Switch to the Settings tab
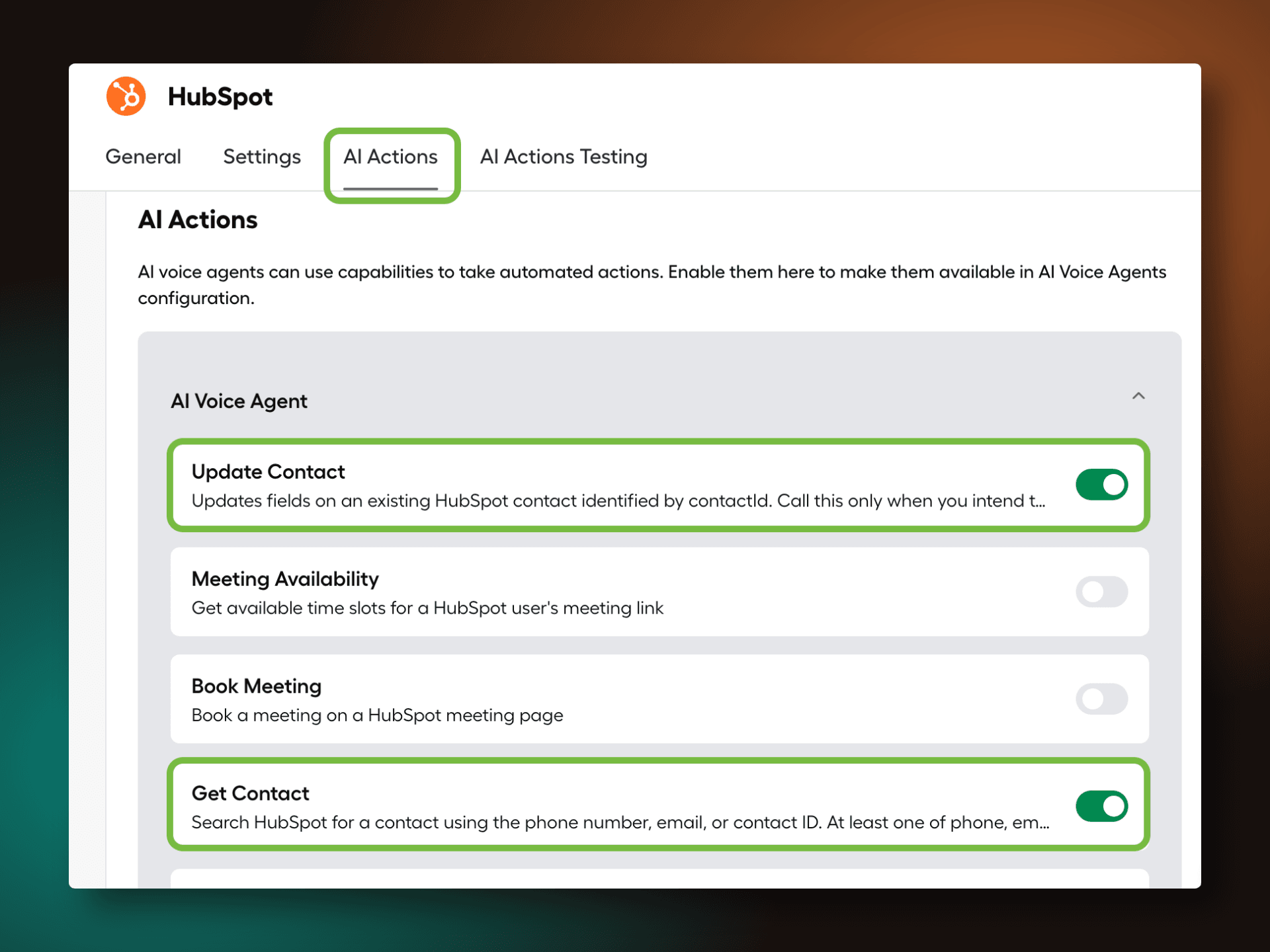 [x=262, y=157]
